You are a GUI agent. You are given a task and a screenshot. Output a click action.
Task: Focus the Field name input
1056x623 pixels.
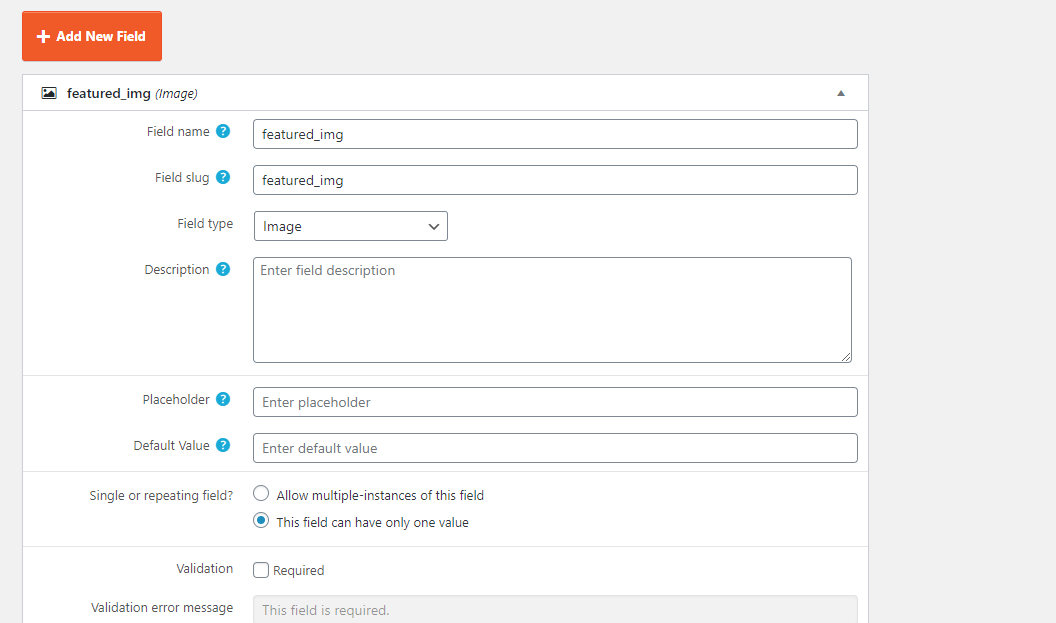(x=555, y=134)
